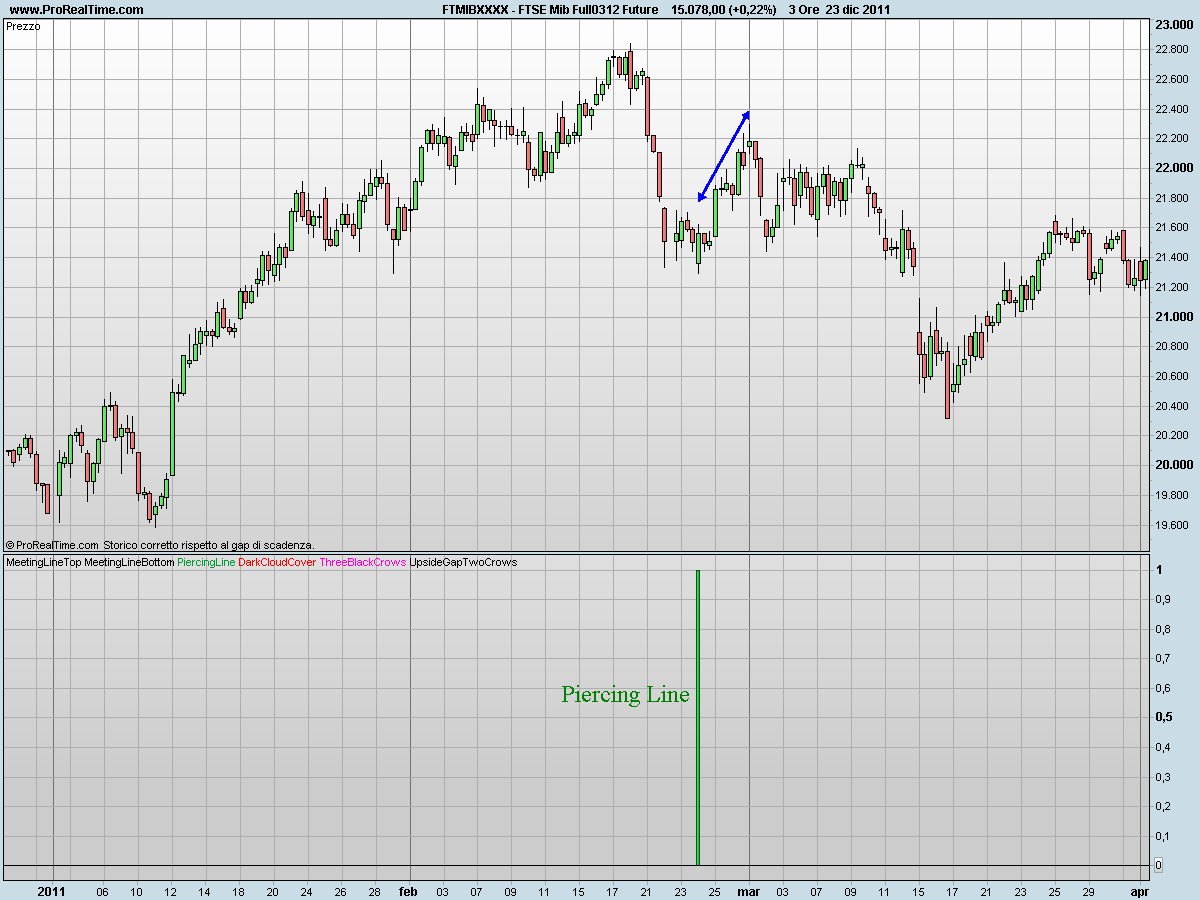
Task: Click the green Piercing Line signal bar
Action: tap(697, 717)
